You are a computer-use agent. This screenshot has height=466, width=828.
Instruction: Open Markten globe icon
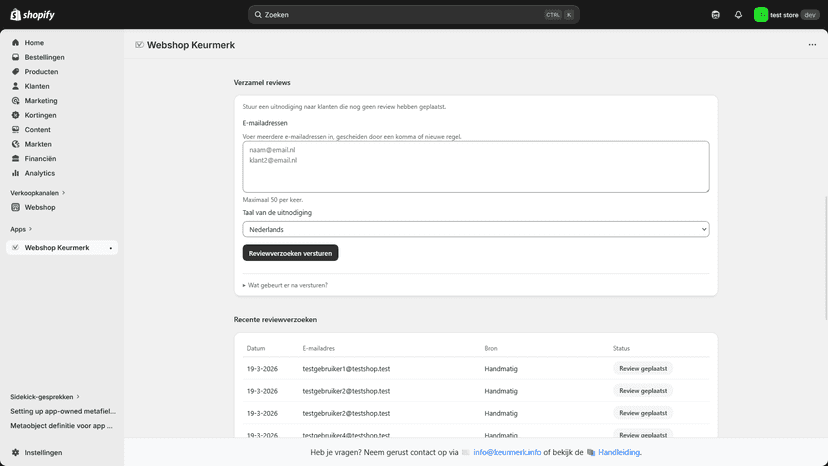(x=15, y=144)
